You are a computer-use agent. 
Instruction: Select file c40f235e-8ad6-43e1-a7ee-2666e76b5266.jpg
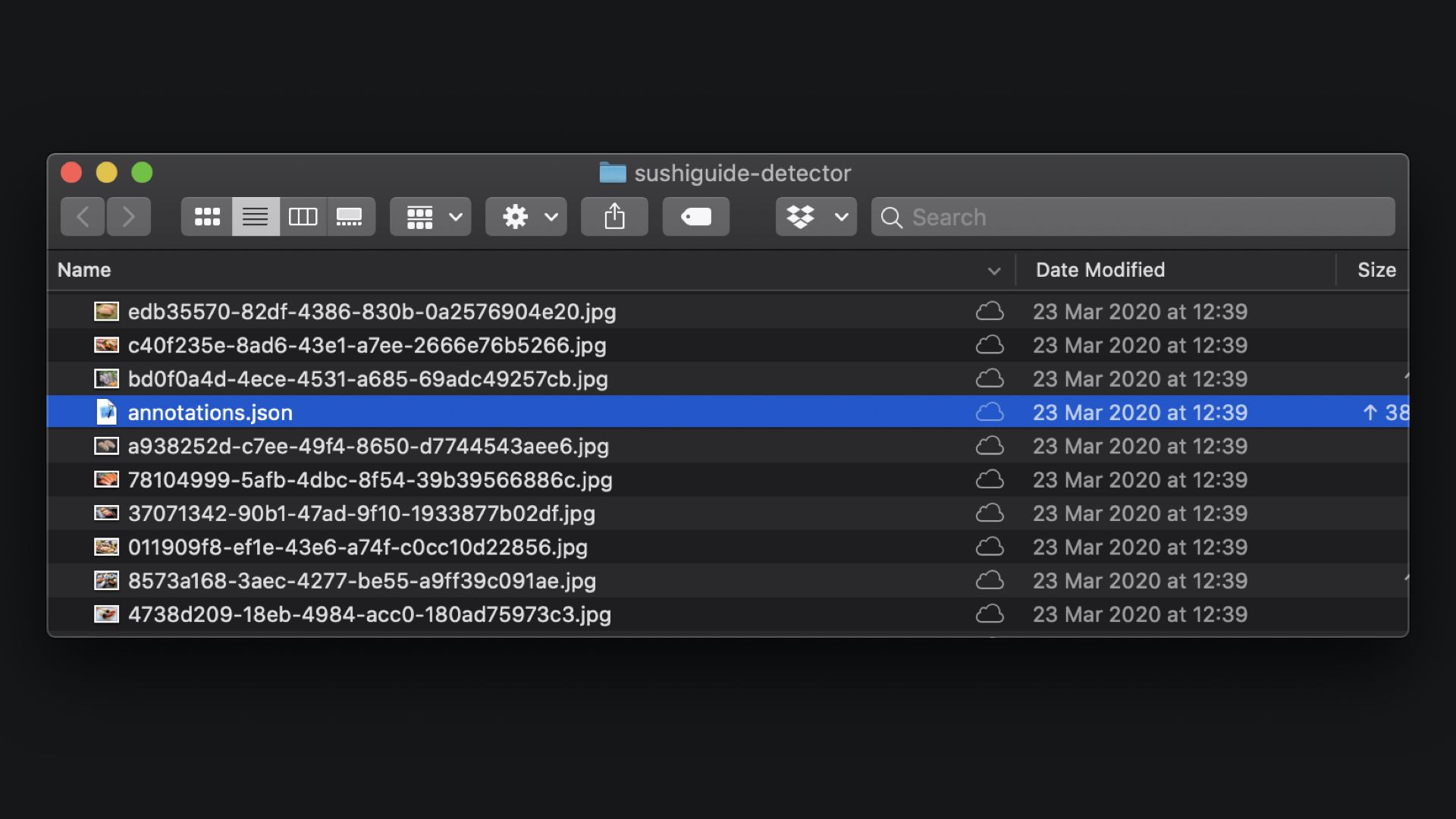[367, 345]
